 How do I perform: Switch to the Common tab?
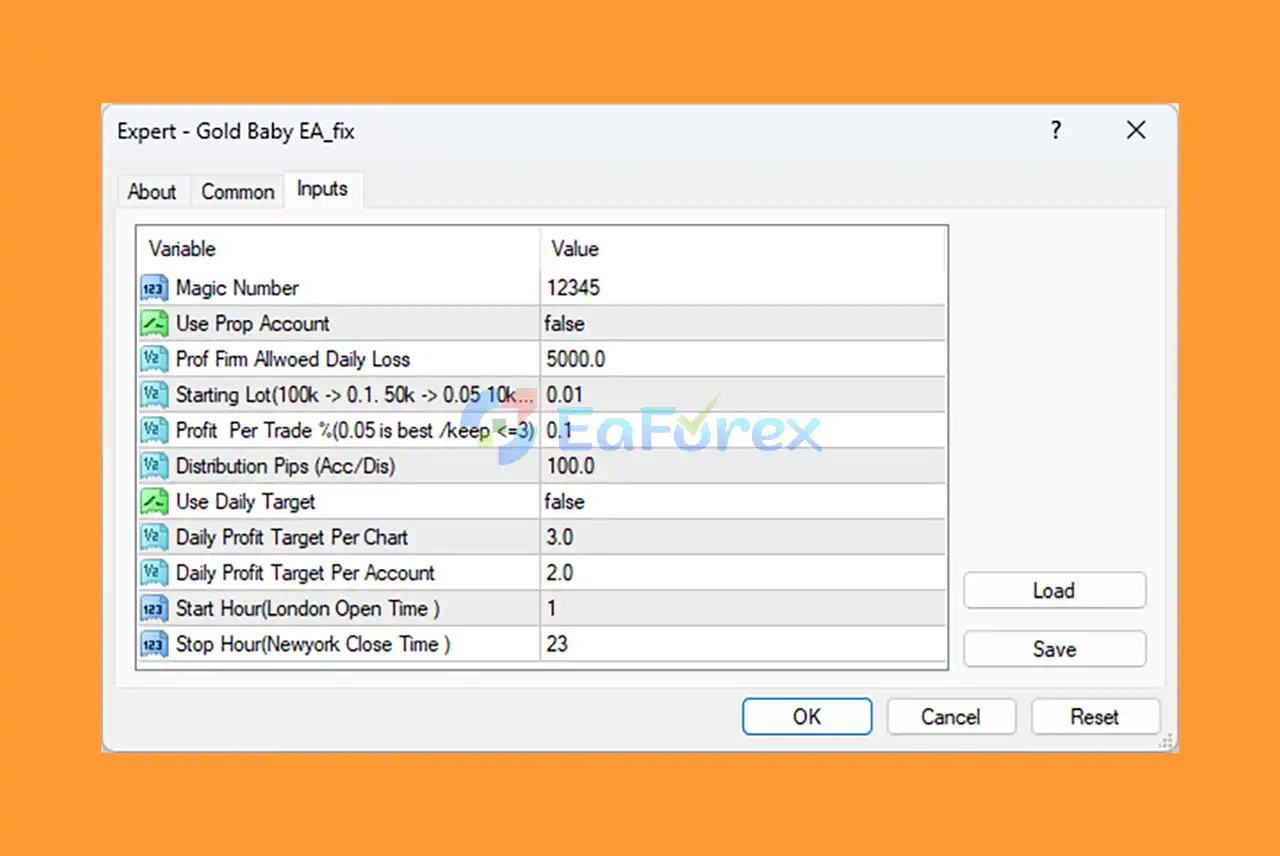coord(238,192)
